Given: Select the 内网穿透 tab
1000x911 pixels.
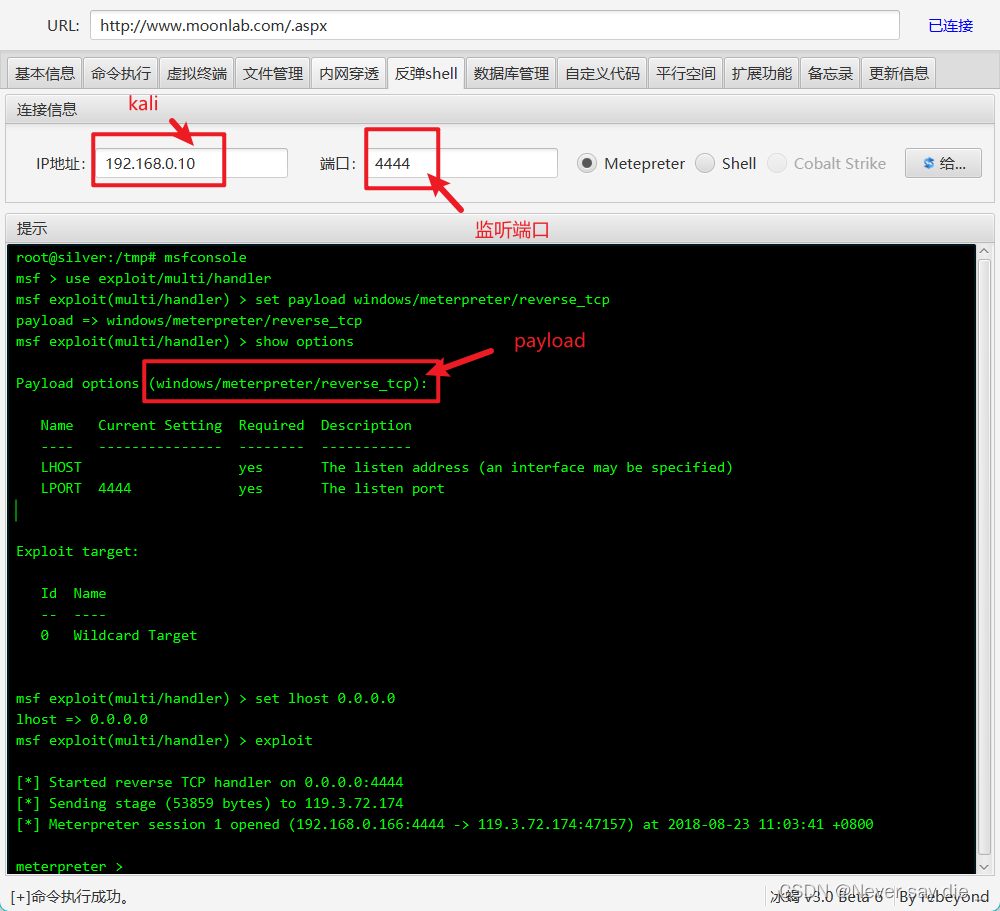Looking at the screenshot, I should coord(349,73).
